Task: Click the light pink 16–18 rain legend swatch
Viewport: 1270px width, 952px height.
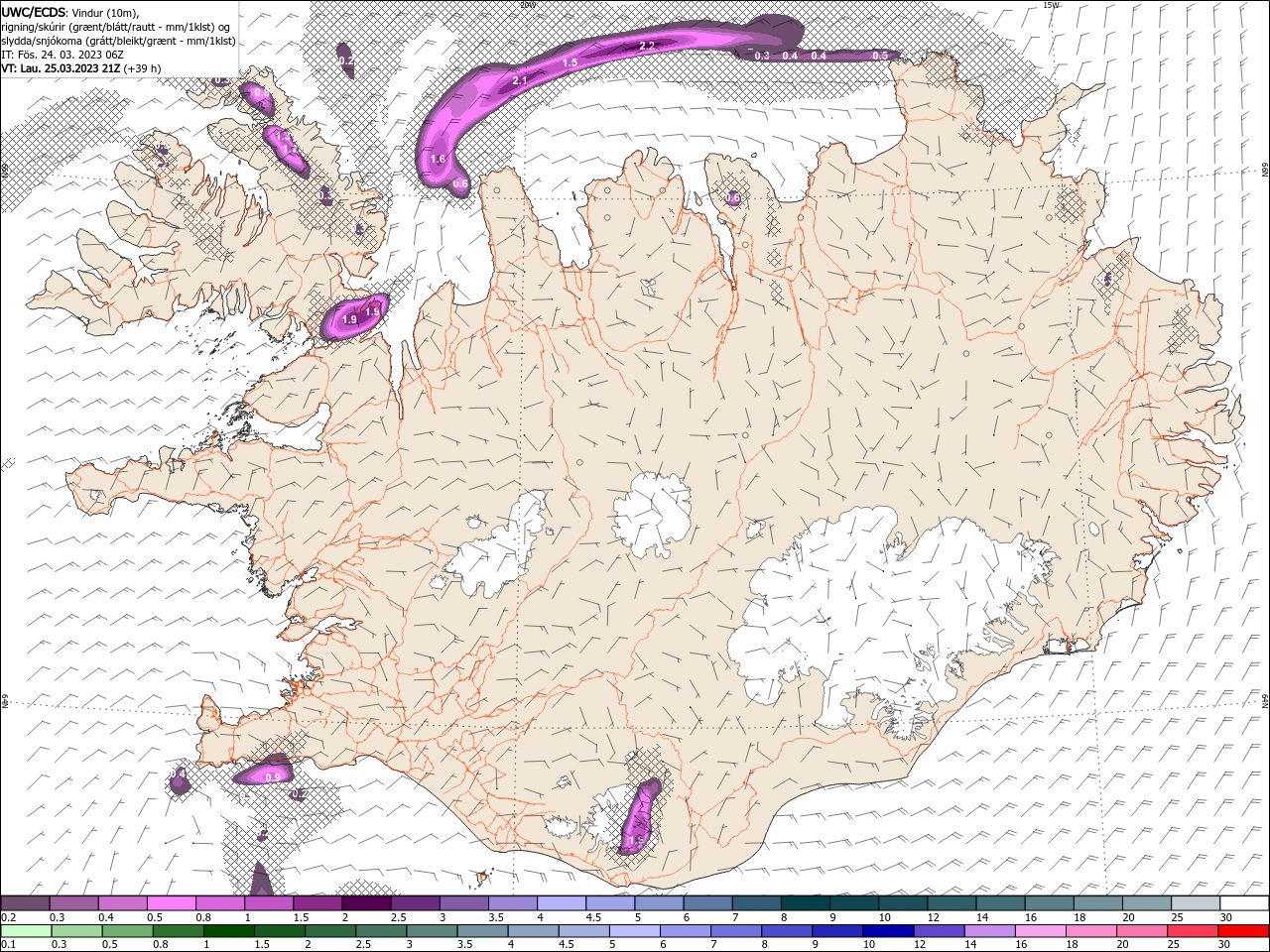Action: (x=1041, y=931)
